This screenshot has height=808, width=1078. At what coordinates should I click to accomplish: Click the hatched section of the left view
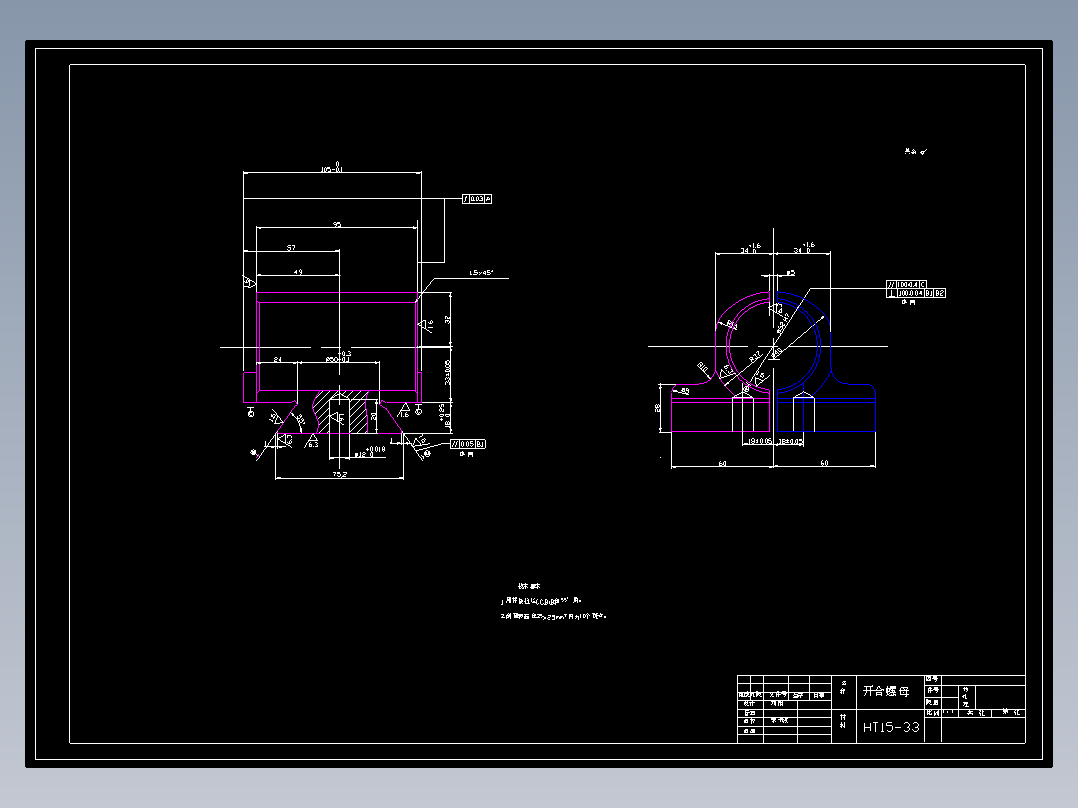point(341,412)
